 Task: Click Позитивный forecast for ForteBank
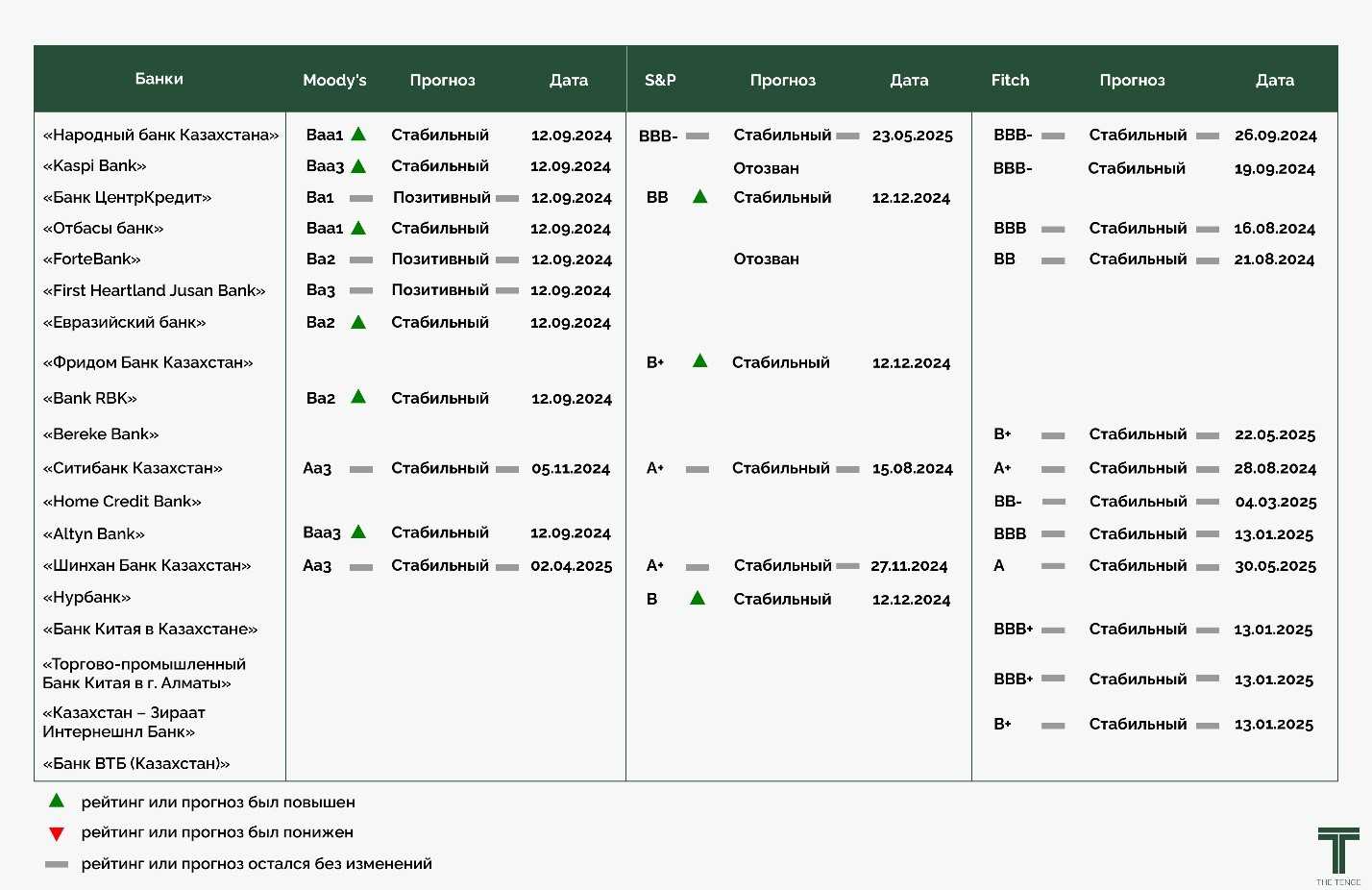click(x=440, y=259)
